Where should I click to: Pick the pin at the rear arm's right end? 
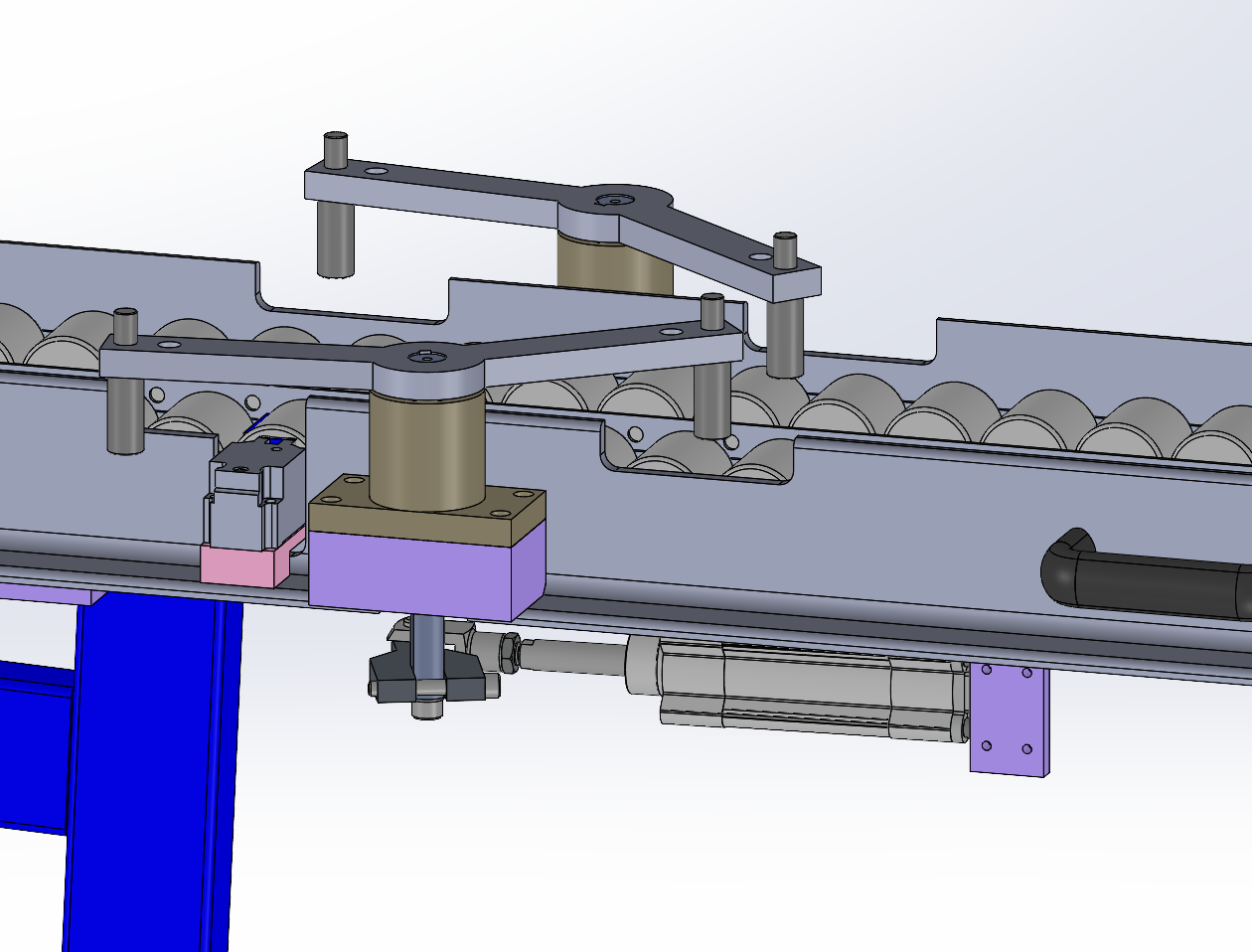785,305
